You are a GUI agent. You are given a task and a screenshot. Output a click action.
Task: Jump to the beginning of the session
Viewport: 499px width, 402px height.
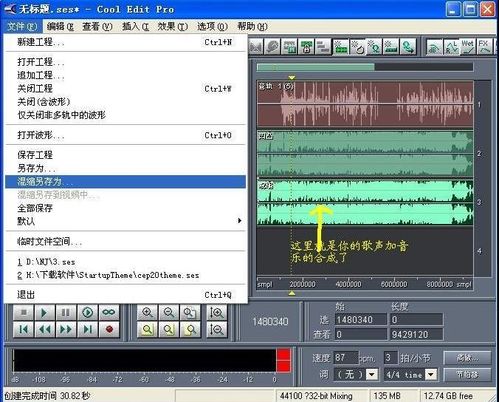(24, 330)
